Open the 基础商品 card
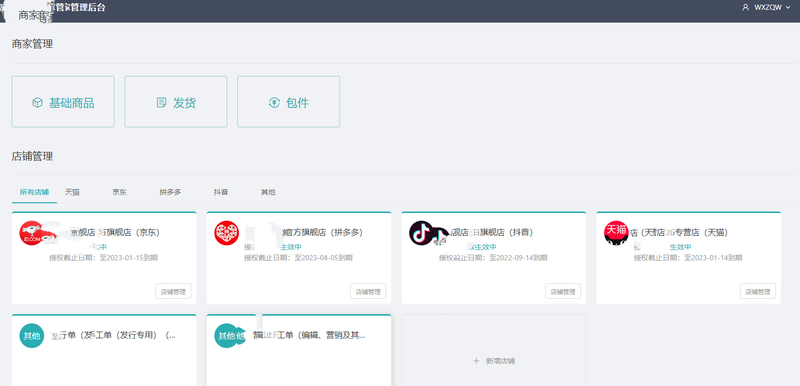 point(63,102)
